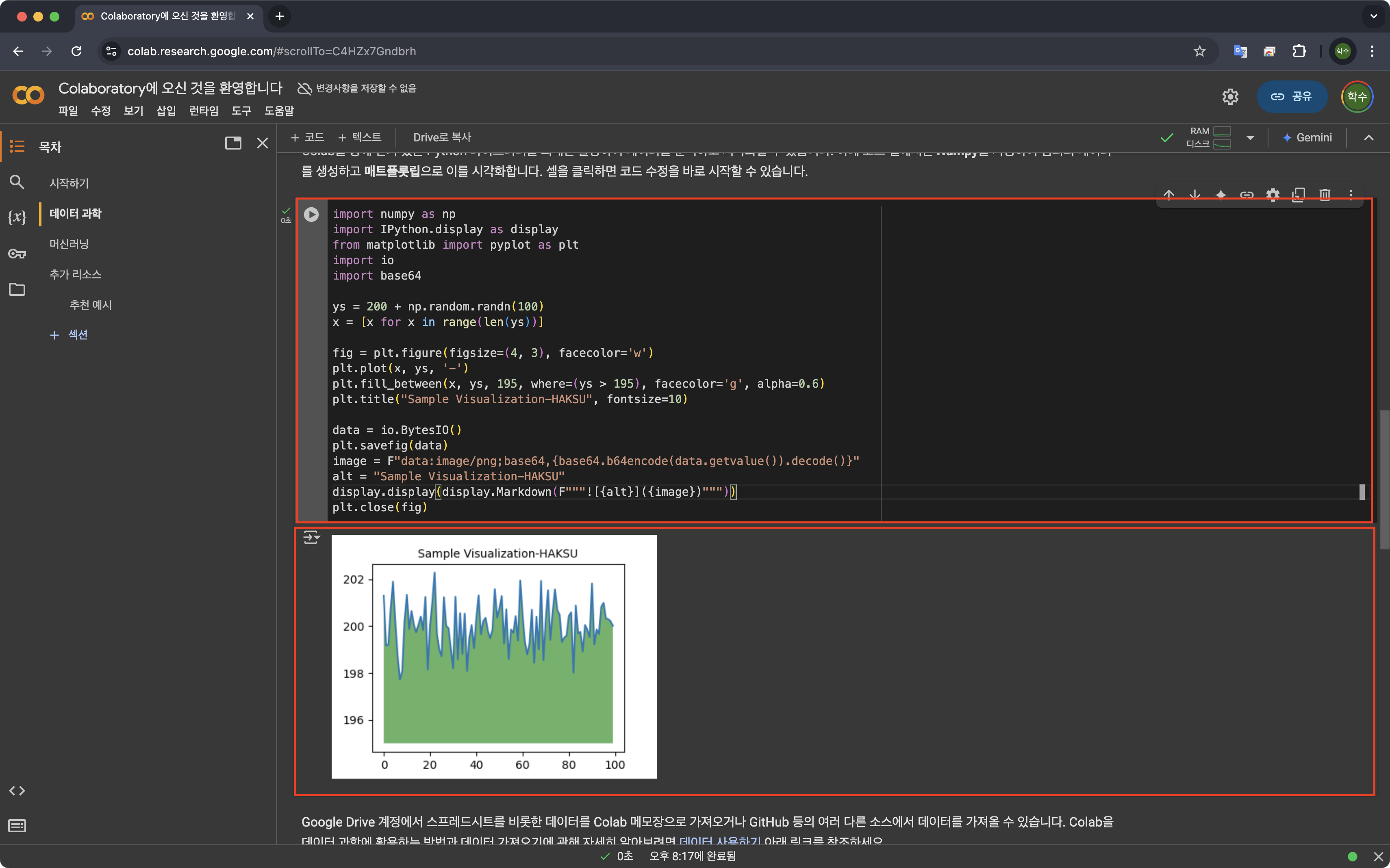Click the notebook vertical scrollbar thumb

click(1384, 480)
